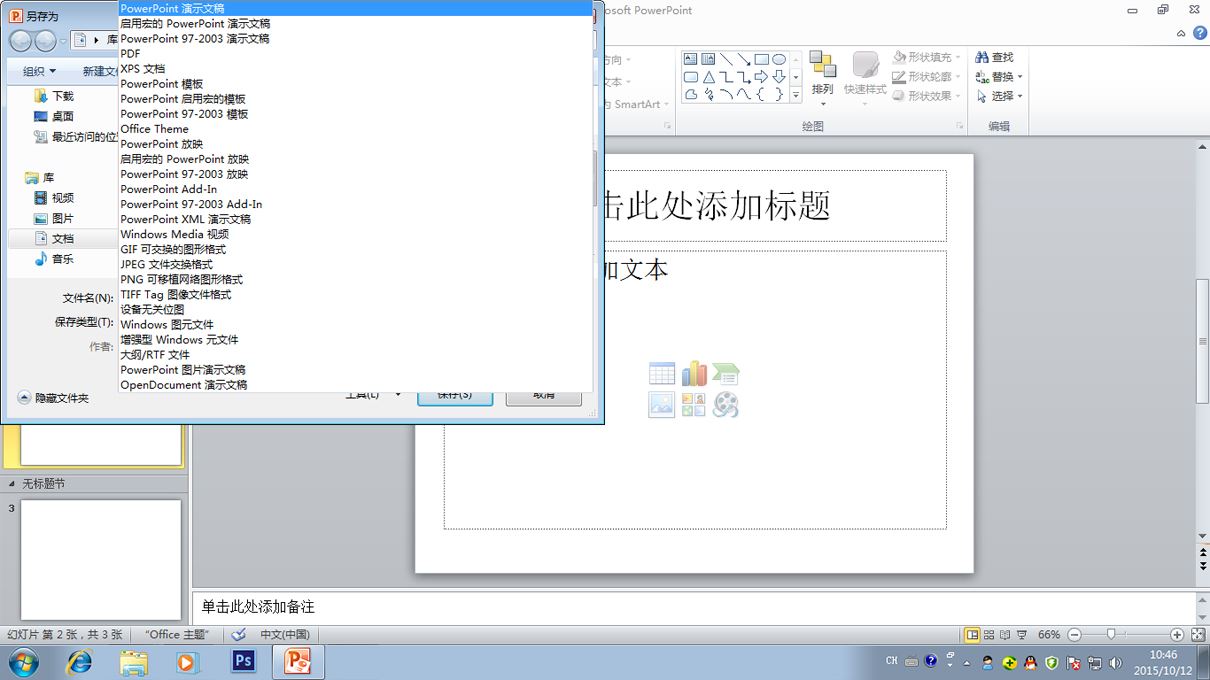
Task: Click the zoom slider handle
Action: pos(1111,634)
